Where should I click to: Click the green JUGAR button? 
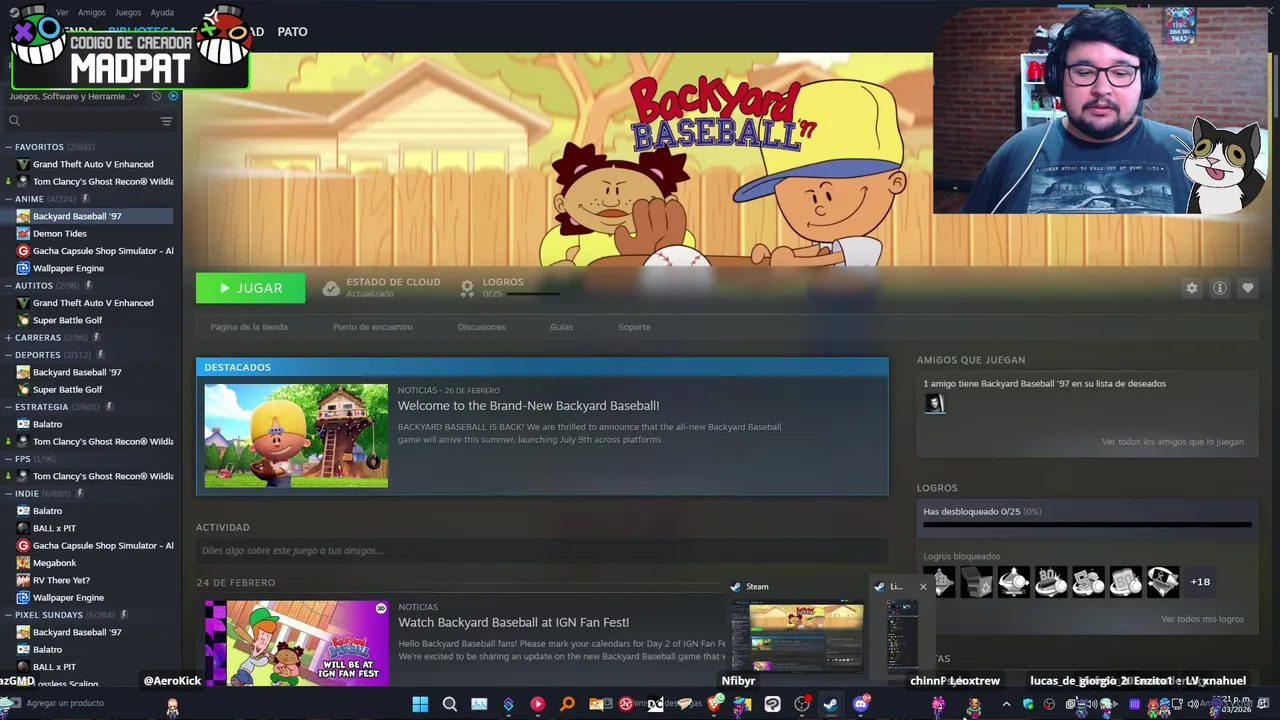[250, 288]
